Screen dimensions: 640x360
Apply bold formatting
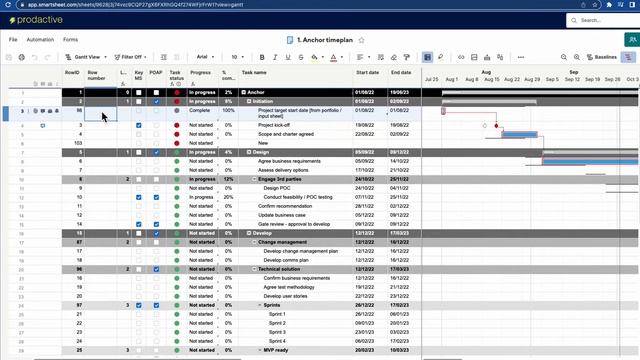pyautogui.click(x=262, y=58)
